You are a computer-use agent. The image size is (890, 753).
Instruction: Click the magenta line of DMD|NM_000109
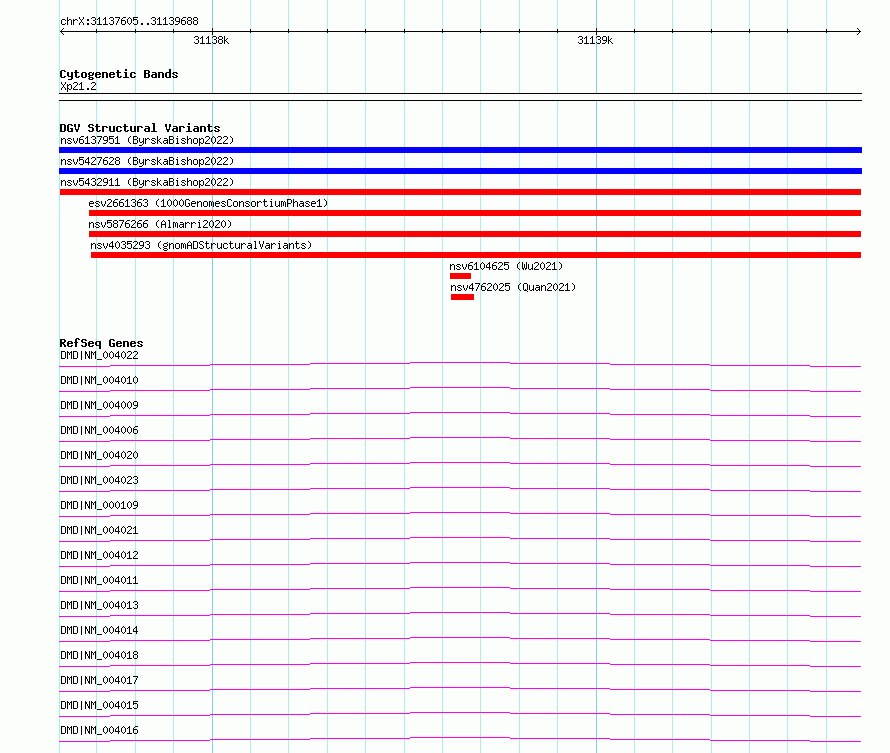(460, 514)
